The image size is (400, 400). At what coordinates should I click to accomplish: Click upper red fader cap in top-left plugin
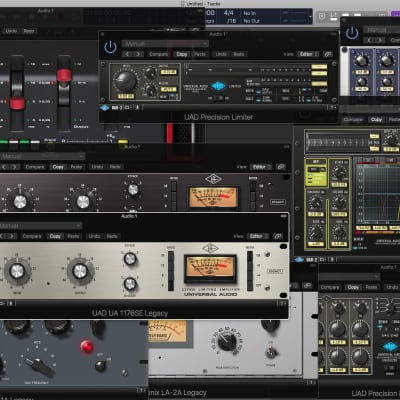[x=64, y=75]
